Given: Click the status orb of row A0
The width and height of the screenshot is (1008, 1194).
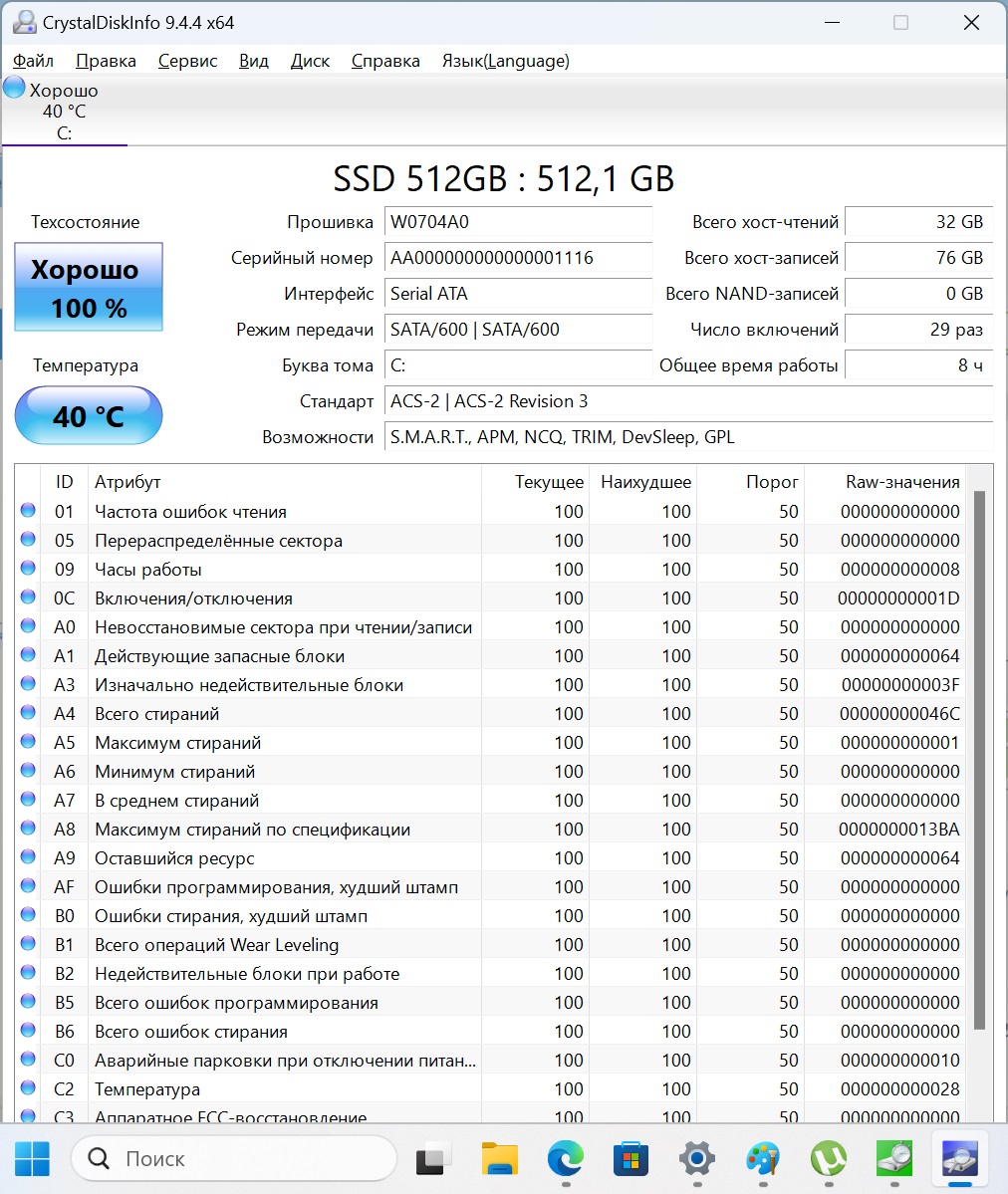Looking at the screenshot, I should [28, 626].
